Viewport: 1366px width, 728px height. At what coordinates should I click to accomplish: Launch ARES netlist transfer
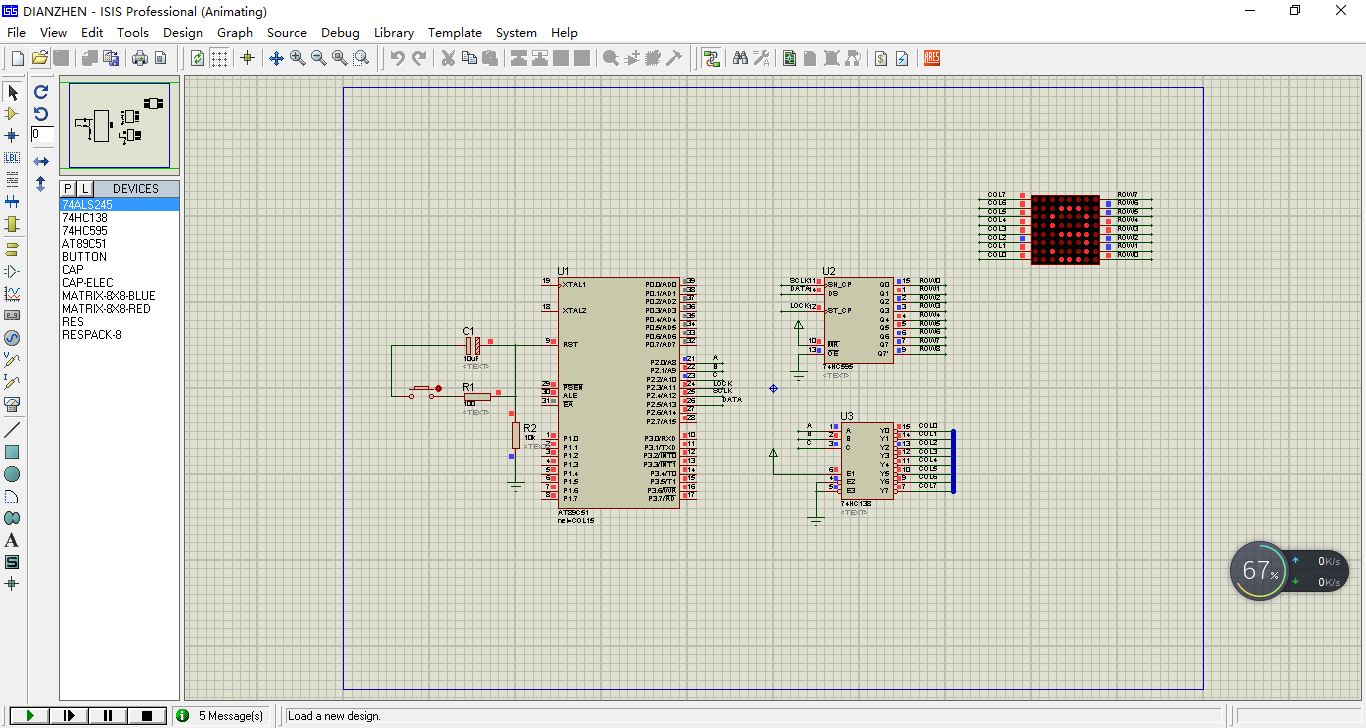[x=932, y=58]
